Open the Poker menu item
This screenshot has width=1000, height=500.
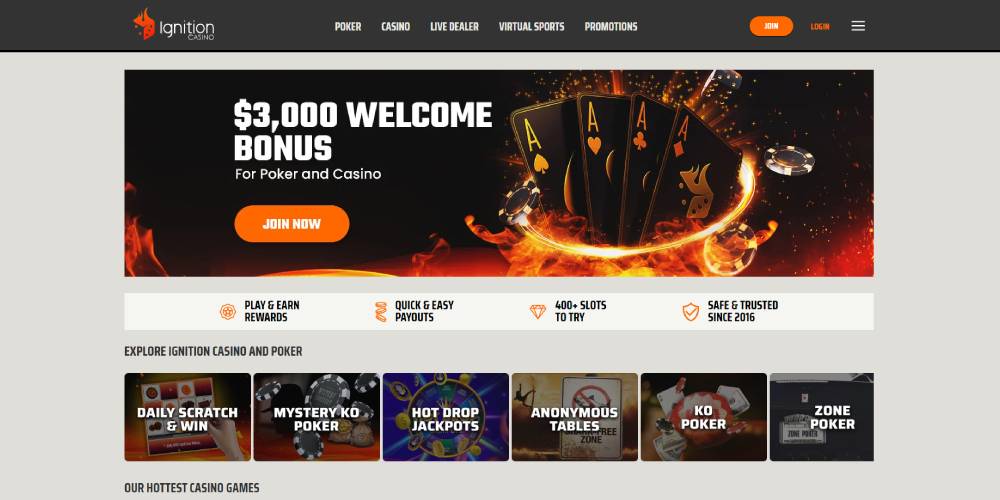pos(348,26)
